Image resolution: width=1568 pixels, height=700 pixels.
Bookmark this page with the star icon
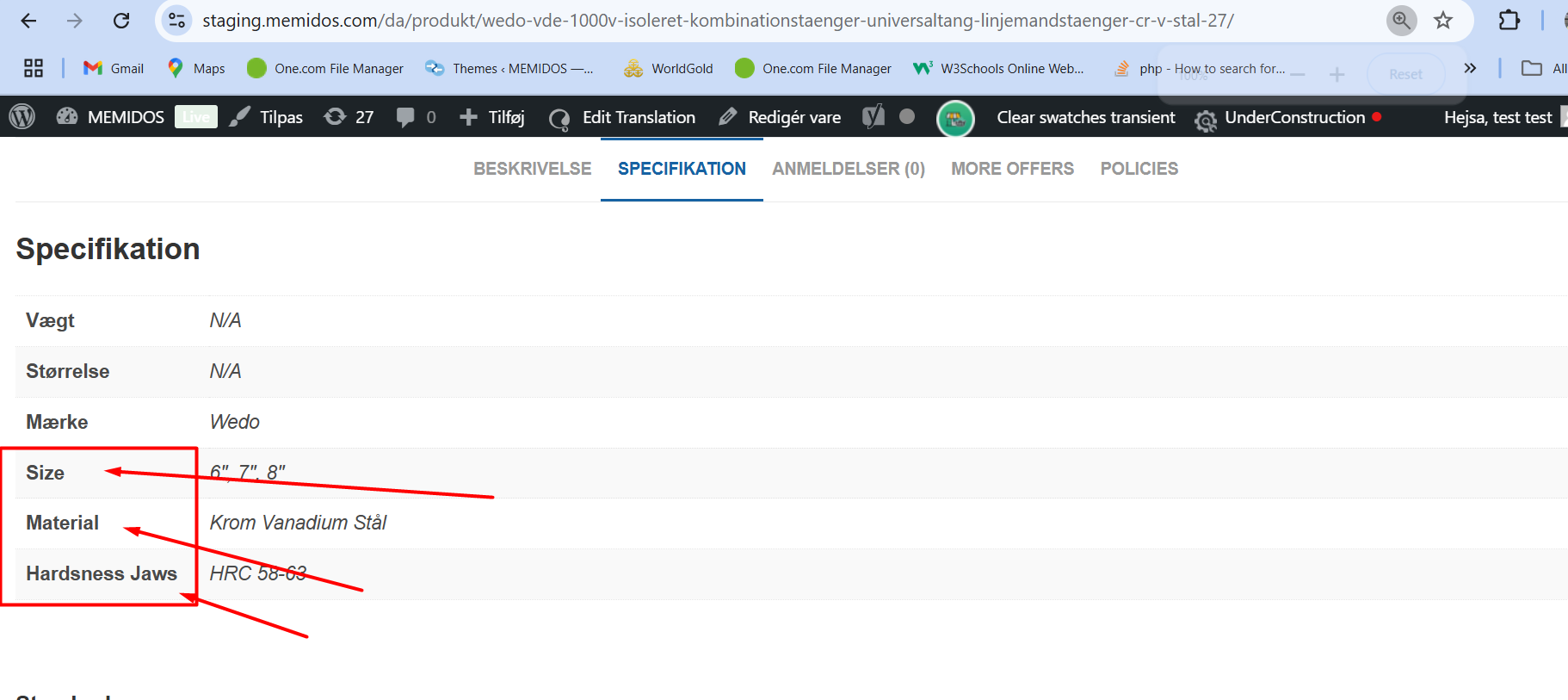[1443, 21]
